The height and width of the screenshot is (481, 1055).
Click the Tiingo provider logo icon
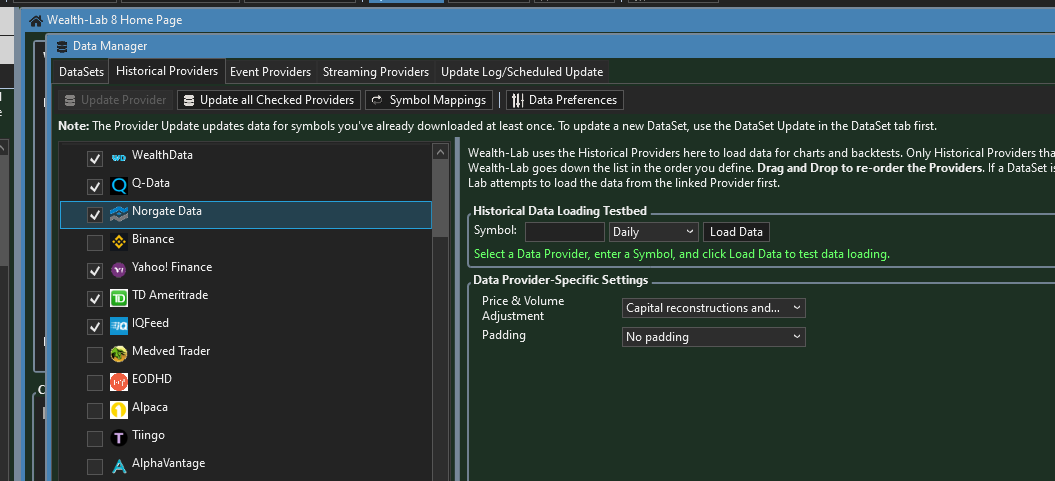[x=119, y=438]
